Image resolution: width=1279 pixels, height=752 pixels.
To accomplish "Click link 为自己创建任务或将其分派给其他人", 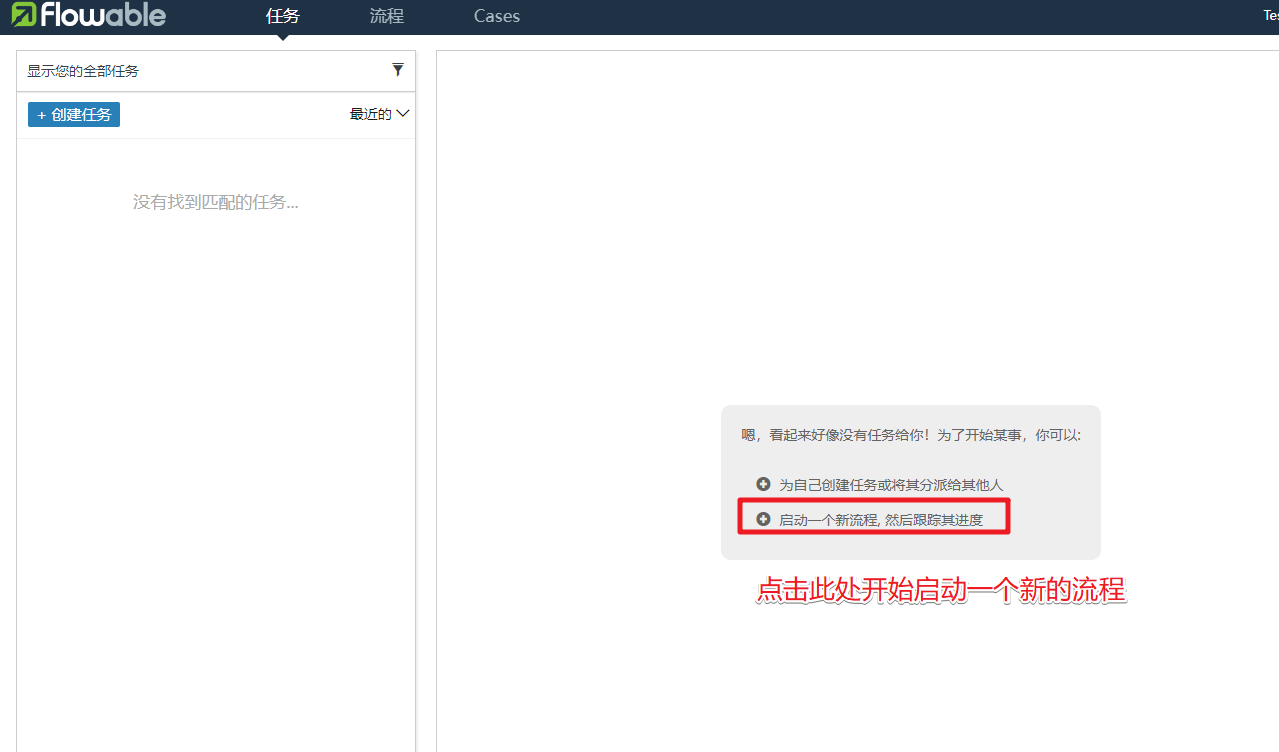I will tap(890, 485).
